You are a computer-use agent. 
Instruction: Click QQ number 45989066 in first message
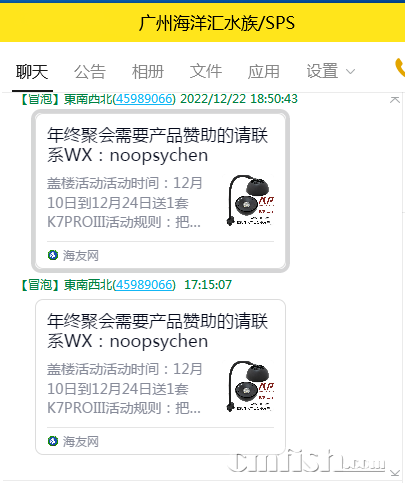pyautogui.click(x=144, y=99)
